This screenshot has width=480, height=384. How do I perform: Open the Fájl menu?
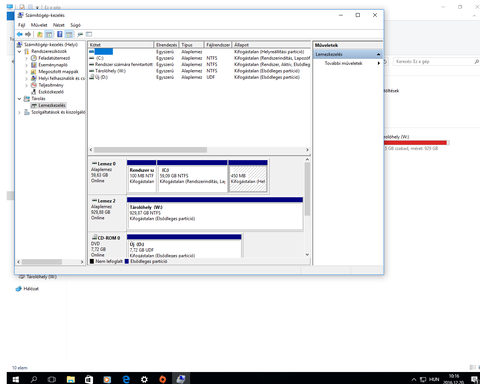point(22,25)
